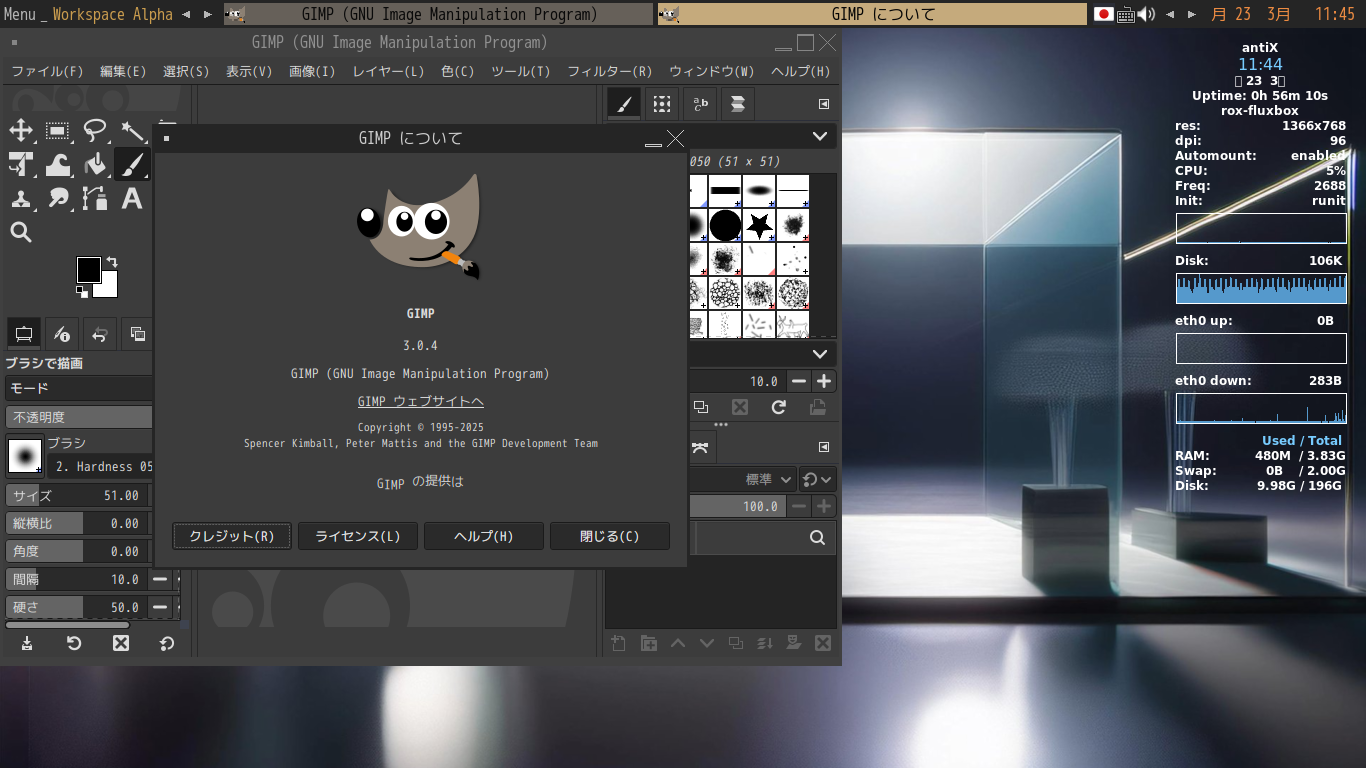Switch to the Fonts dockable tab
1366x768 pixels.
pos(700,103)
